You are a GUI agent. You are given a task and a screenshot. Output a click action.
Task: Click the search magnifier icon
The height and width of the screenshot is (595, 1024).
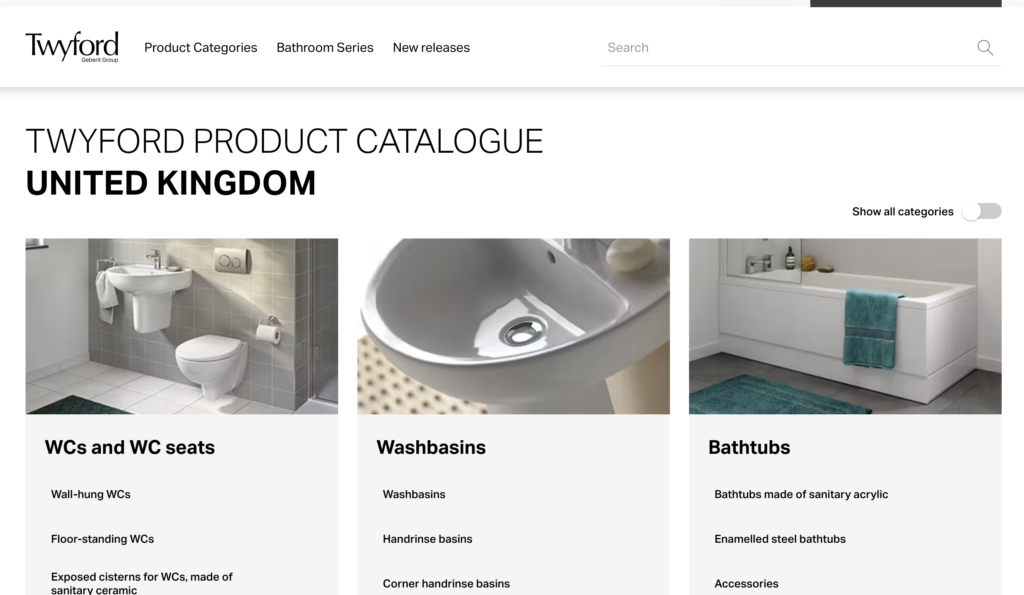(x=985, y=47)
